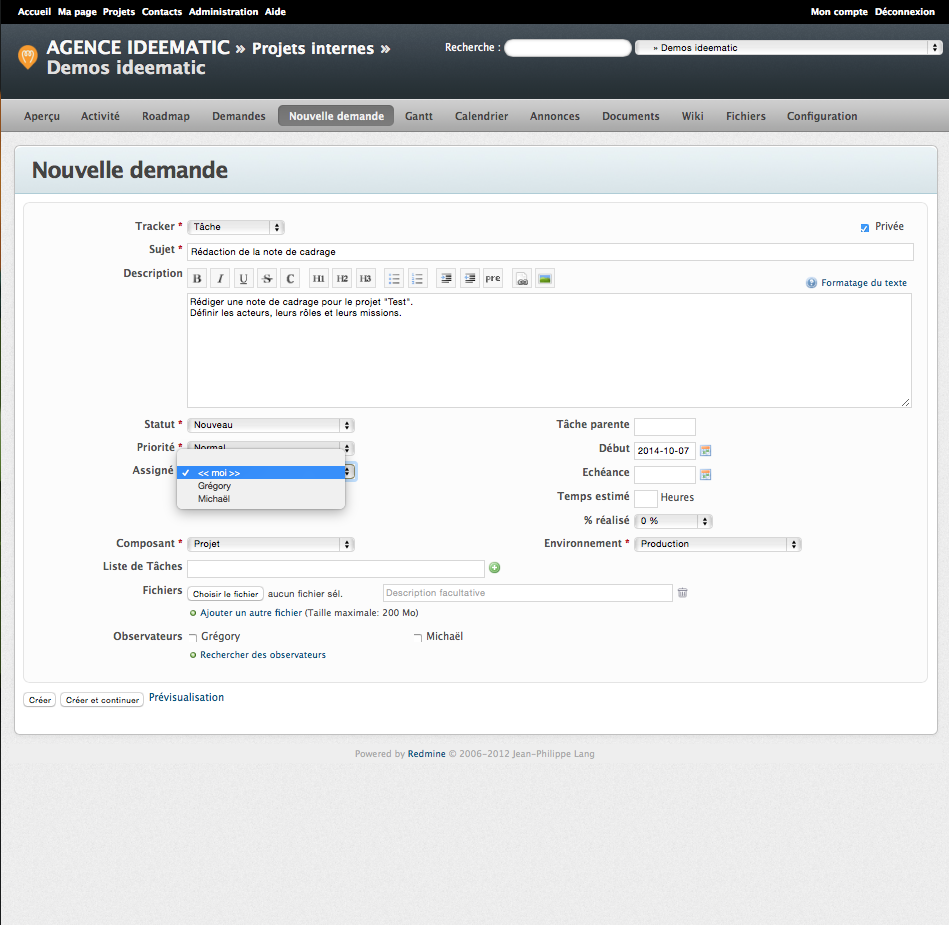Open the Demandes tab
The height and width of the screenshot is (925, 949).
[x=238, y=116]
